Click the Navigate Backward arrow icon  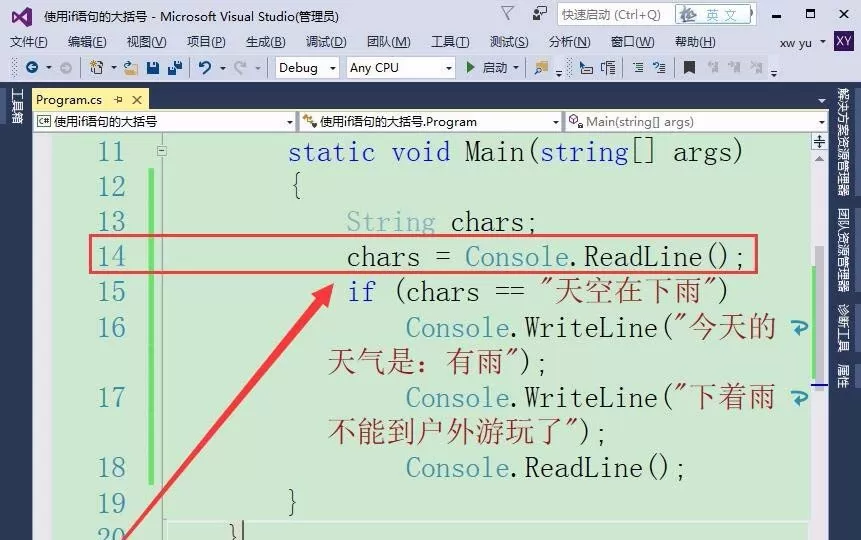point(32,68)
